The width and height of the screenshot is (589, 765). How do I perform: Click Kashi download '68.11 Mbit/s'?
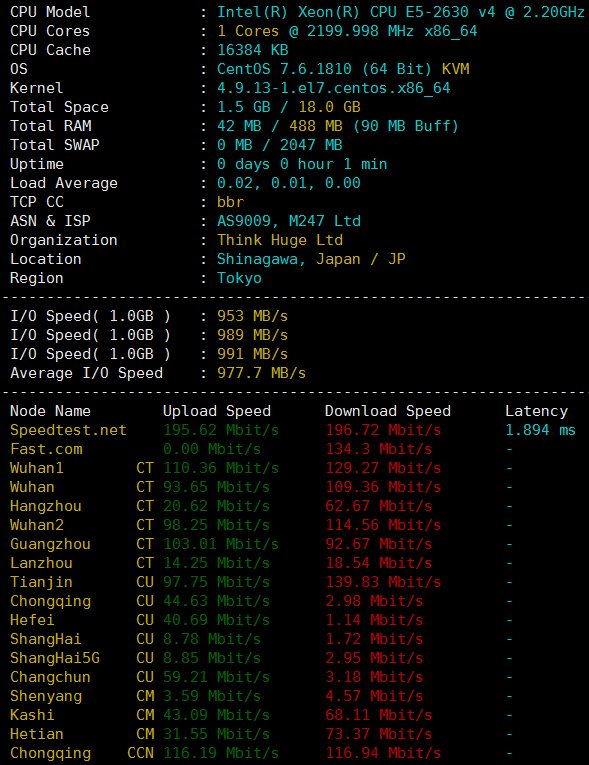click(379, 716)
